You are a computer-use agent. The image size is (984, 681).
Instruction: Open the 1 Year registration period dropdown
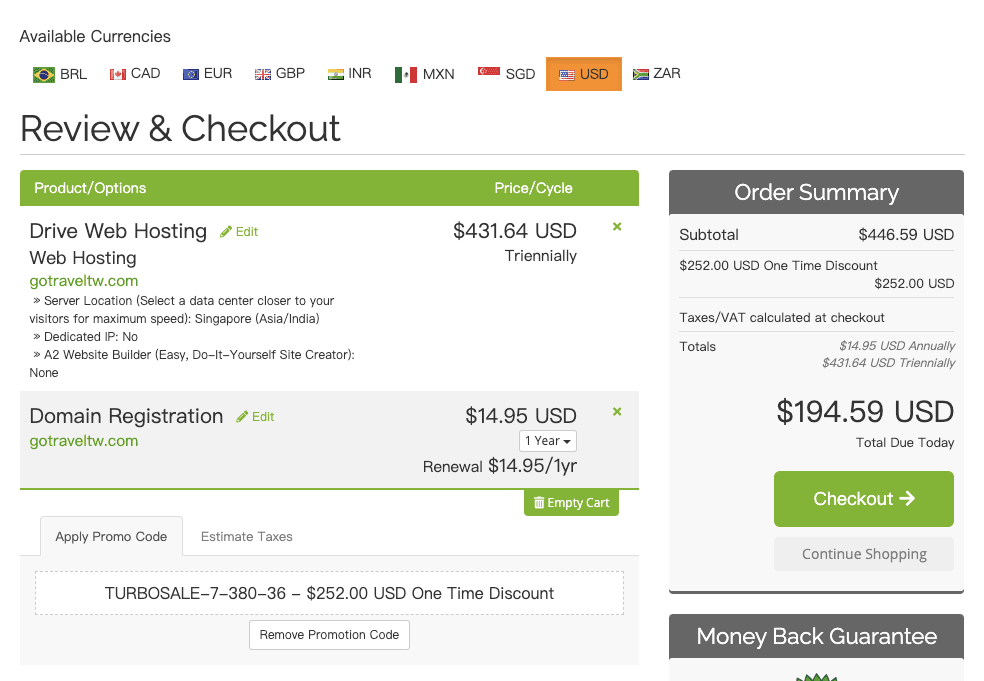pyautogui.click(x=548, y=441)
